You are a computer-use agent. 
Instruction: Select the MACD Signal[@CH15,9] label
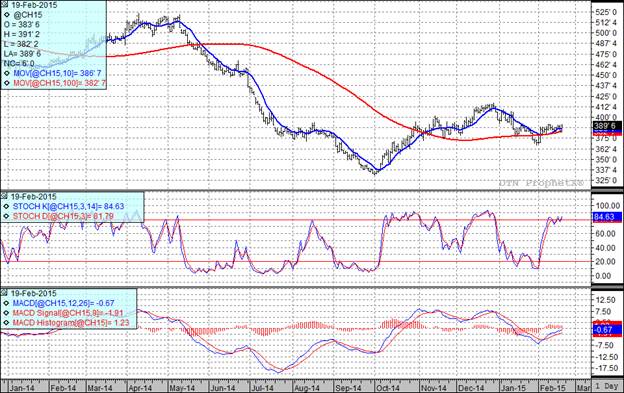pyautogui.click(x=68, y=313)
